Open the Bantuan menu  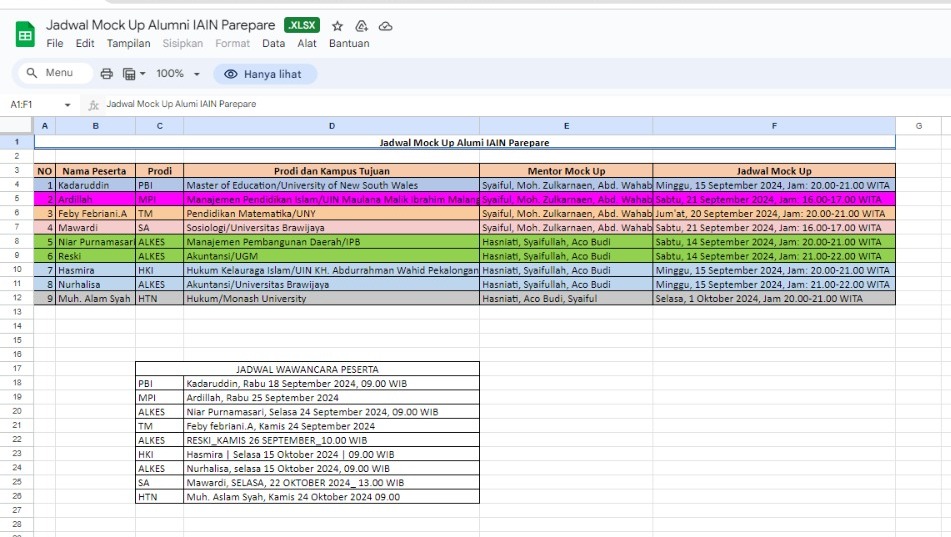point(349,44)
